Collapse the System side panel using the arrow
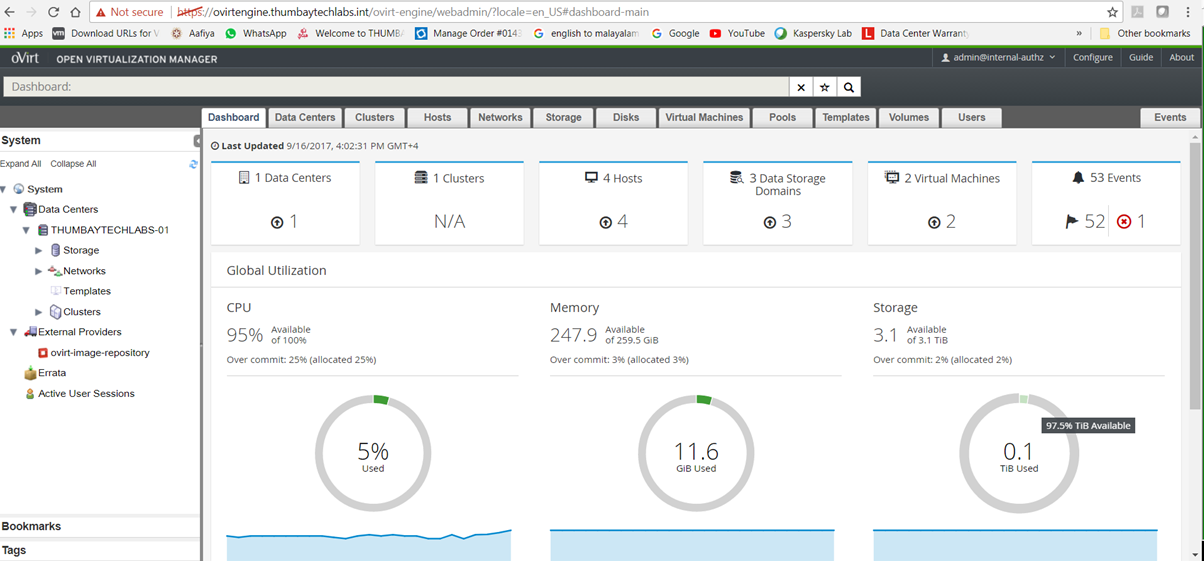This screenshot has width=1204, height=561. pyautogui.click(x=197, y=141)
